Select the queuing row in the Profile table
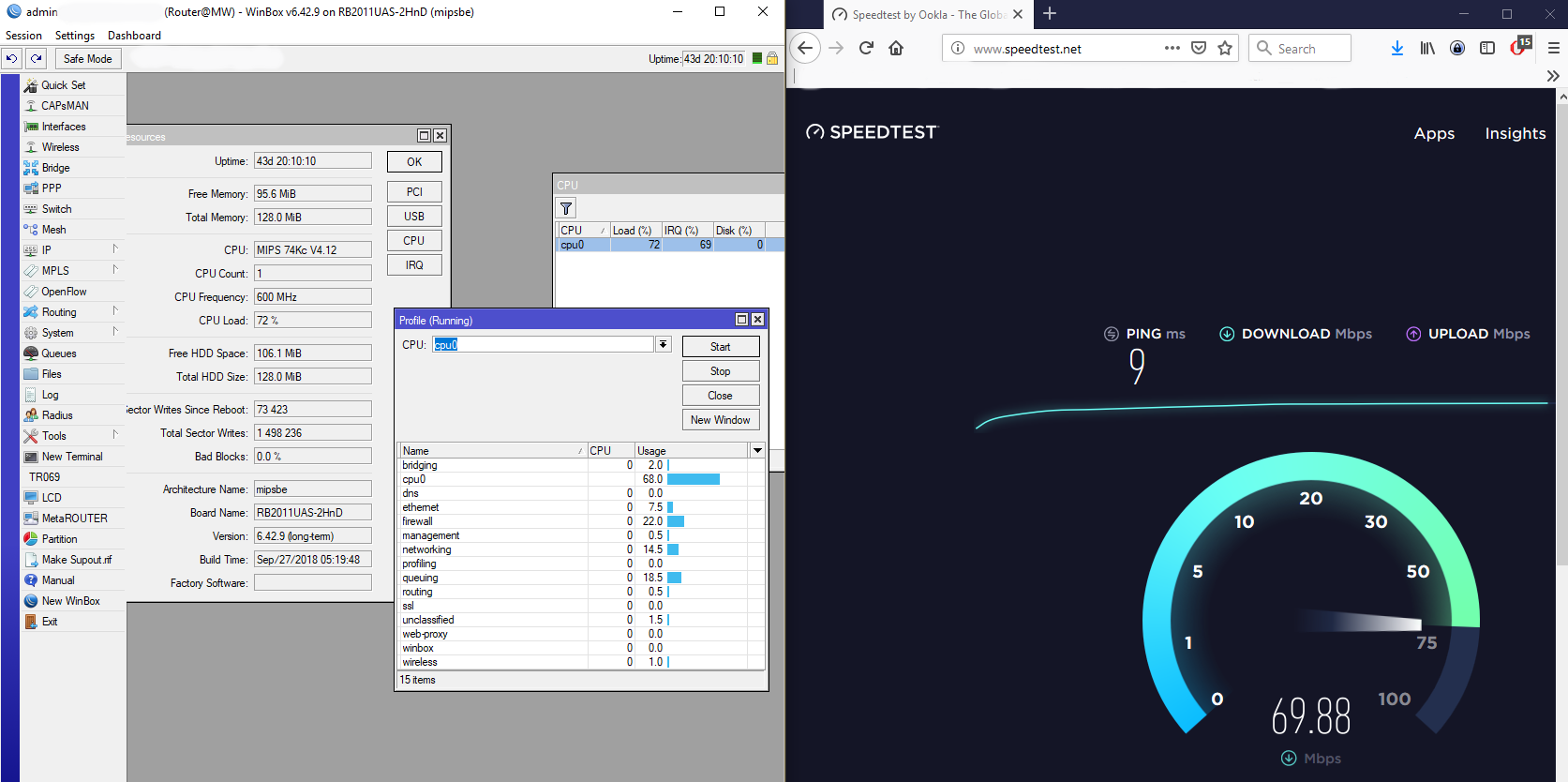Image resolution: width=1568 pixels, height=782 pixels. point(581,578)
